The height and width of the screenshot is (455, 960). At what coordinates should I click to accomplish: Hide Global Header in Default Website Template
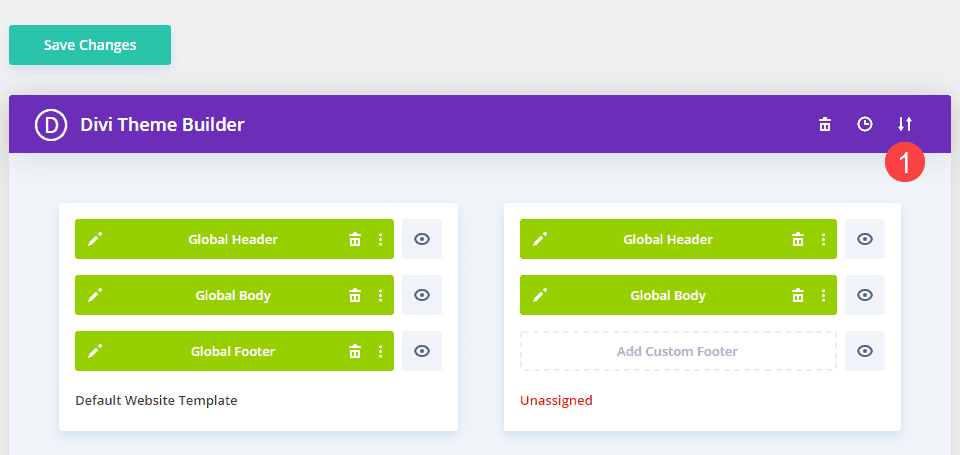point(422,239)
